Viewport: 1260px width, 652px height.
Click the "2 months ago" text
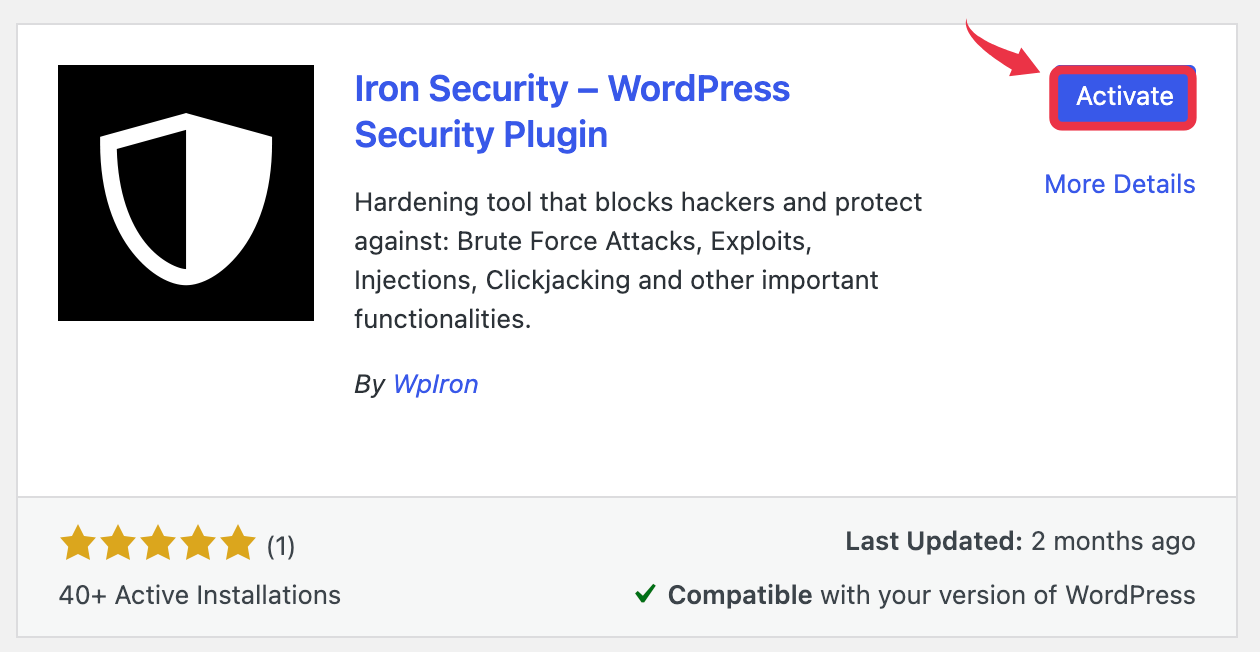click(x=1113, y=541)
